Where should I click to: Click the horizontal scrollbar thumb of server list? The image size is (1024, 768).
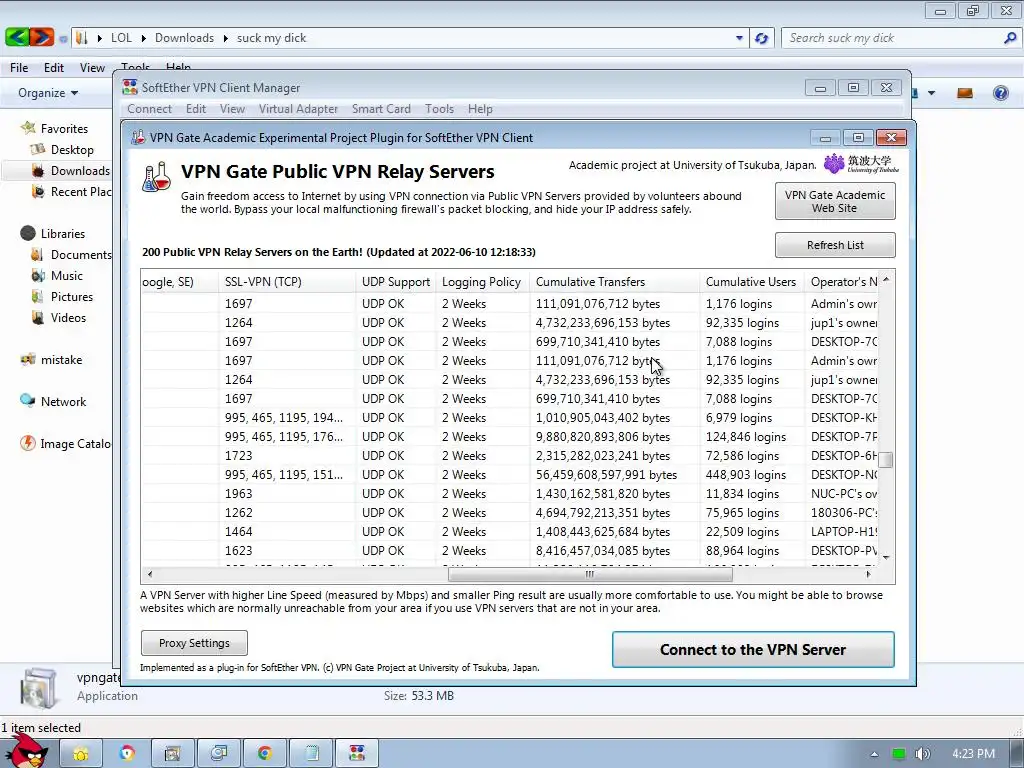[590, 575]
